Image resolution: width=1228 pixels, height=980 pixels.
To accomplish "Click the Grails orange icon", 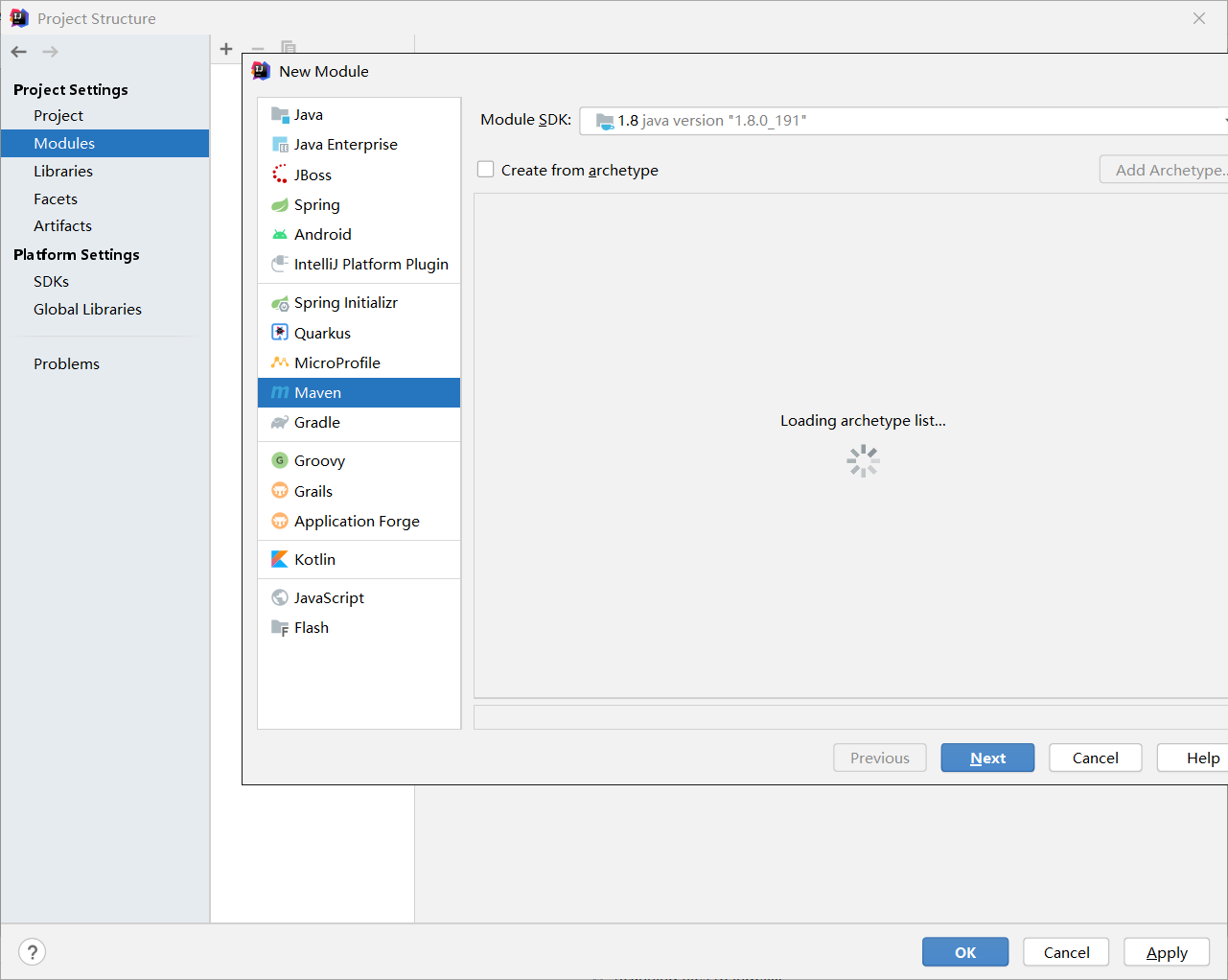I will (280, 491).
